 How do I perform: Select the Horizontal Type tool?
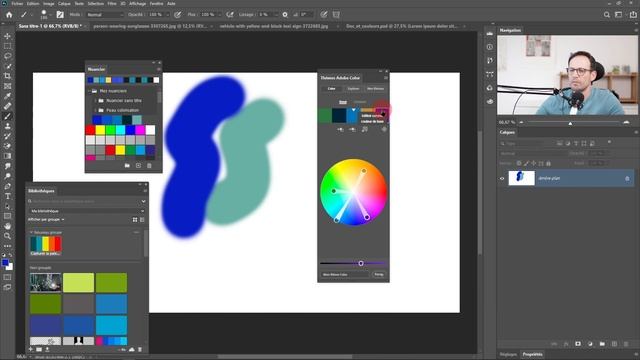7,196
